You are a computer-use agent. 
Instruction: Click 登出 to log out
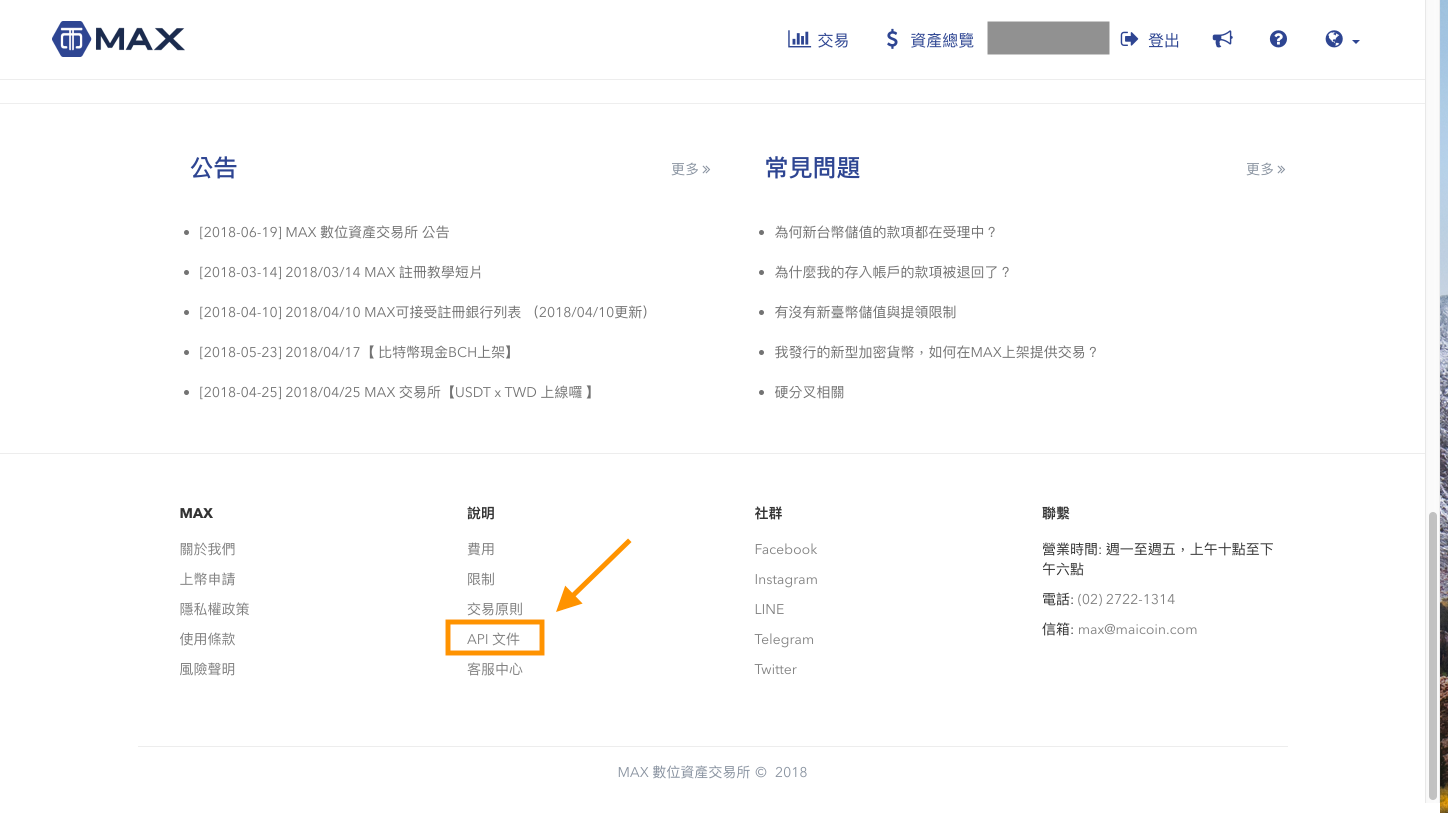(x=1150, y=40)
